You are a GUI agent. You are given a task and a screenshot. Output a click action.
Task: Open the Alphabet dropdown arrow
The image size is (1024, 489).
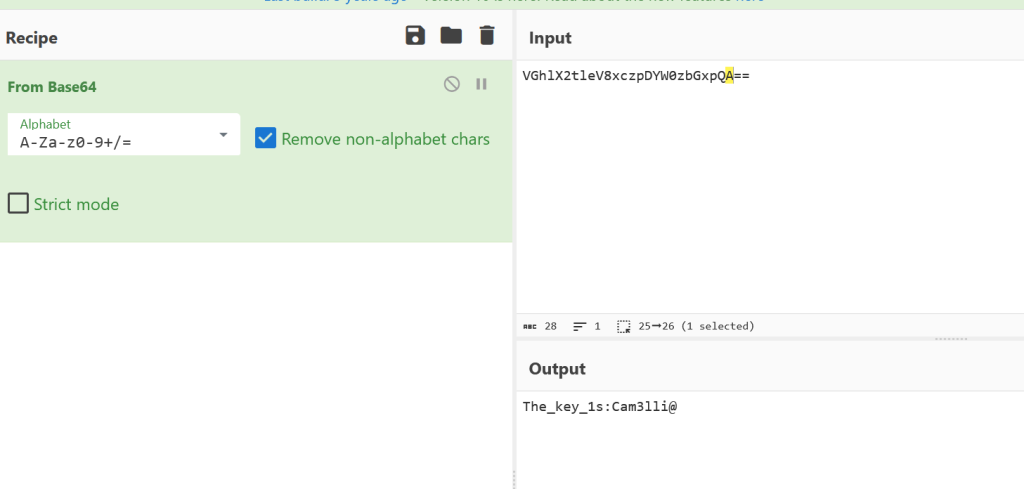click(x=223, y=135)
